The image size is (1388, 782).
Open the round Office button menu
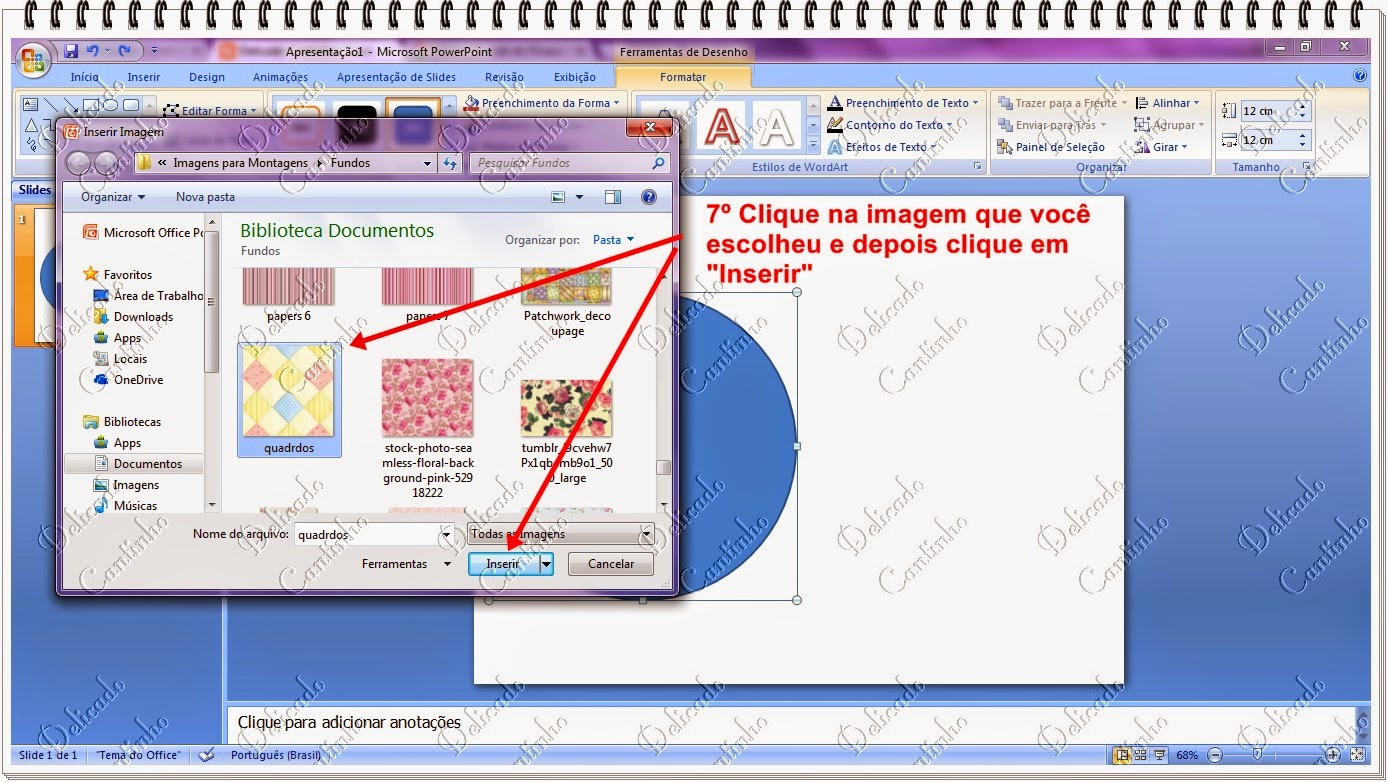(31, 59)
